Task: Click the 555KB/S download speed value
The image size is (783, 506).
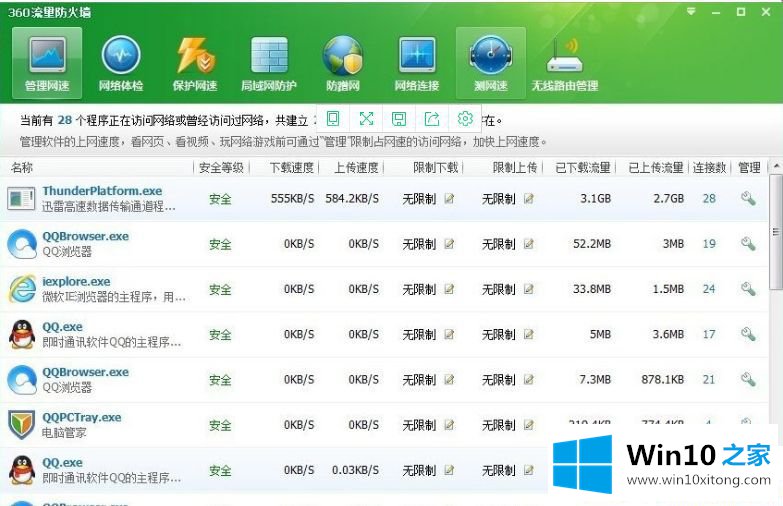Action: [x=293, y=199]
